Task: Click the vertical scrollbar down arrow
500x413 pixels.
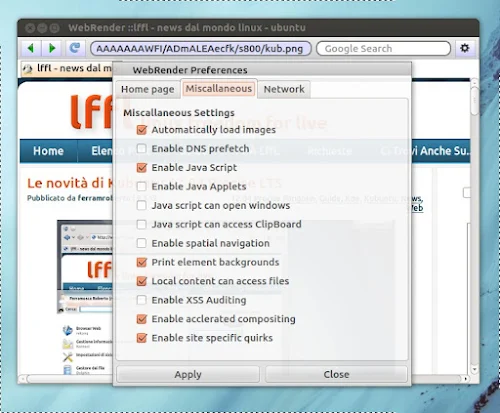Action: click(x=474, y=369)
